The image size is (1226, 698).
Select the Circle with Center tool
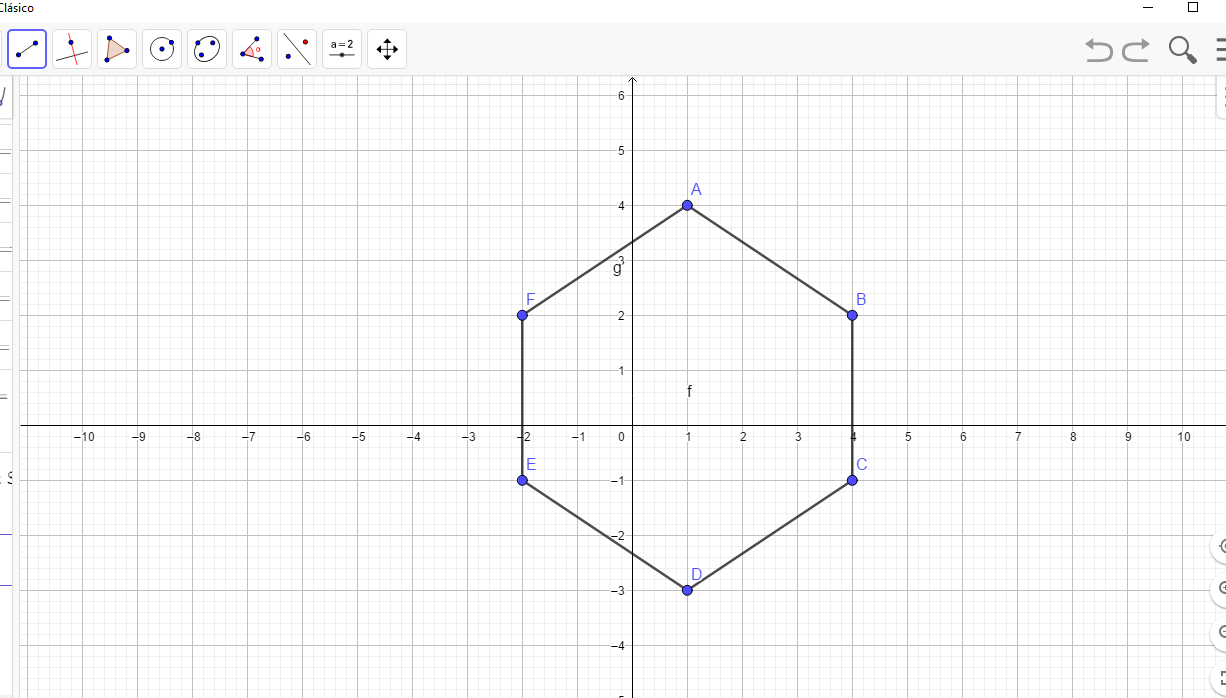pyautogui.click(x=161, y=48)
